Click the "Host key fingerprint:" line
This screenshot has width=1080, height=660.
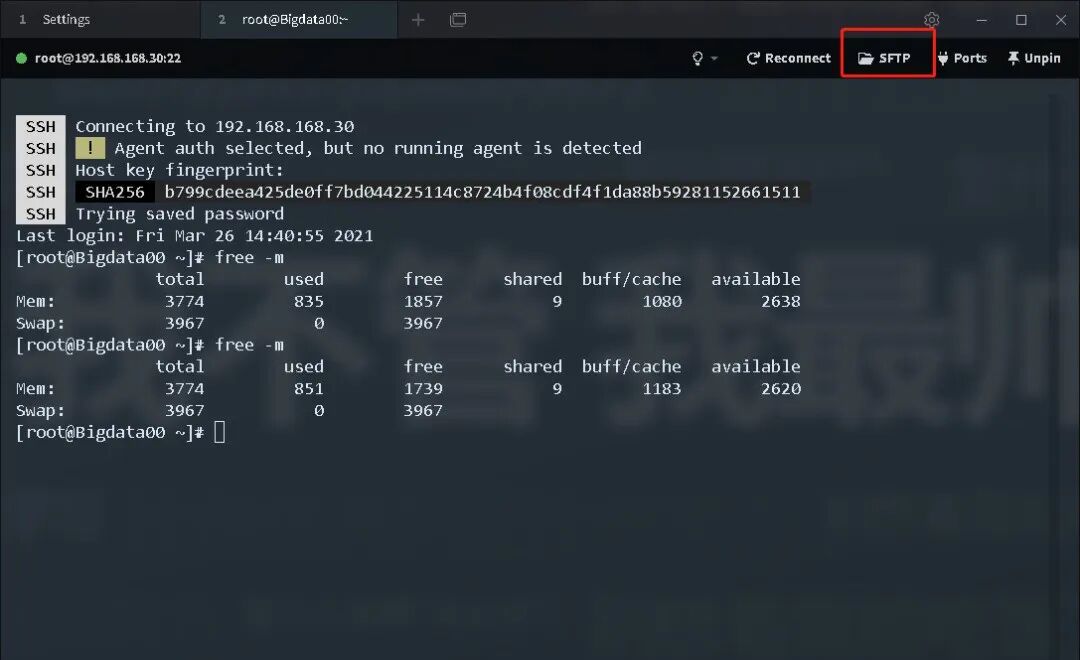179,170
